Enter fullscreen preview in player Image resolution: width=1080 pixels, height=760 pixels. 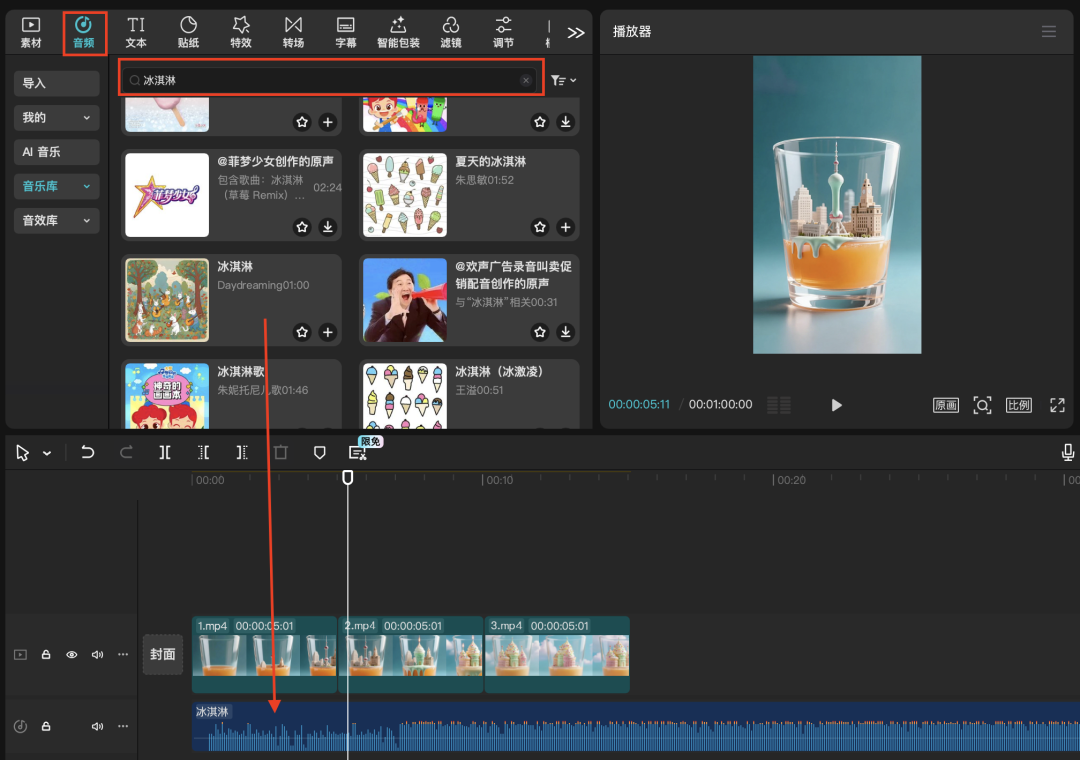click(1057, 405)
